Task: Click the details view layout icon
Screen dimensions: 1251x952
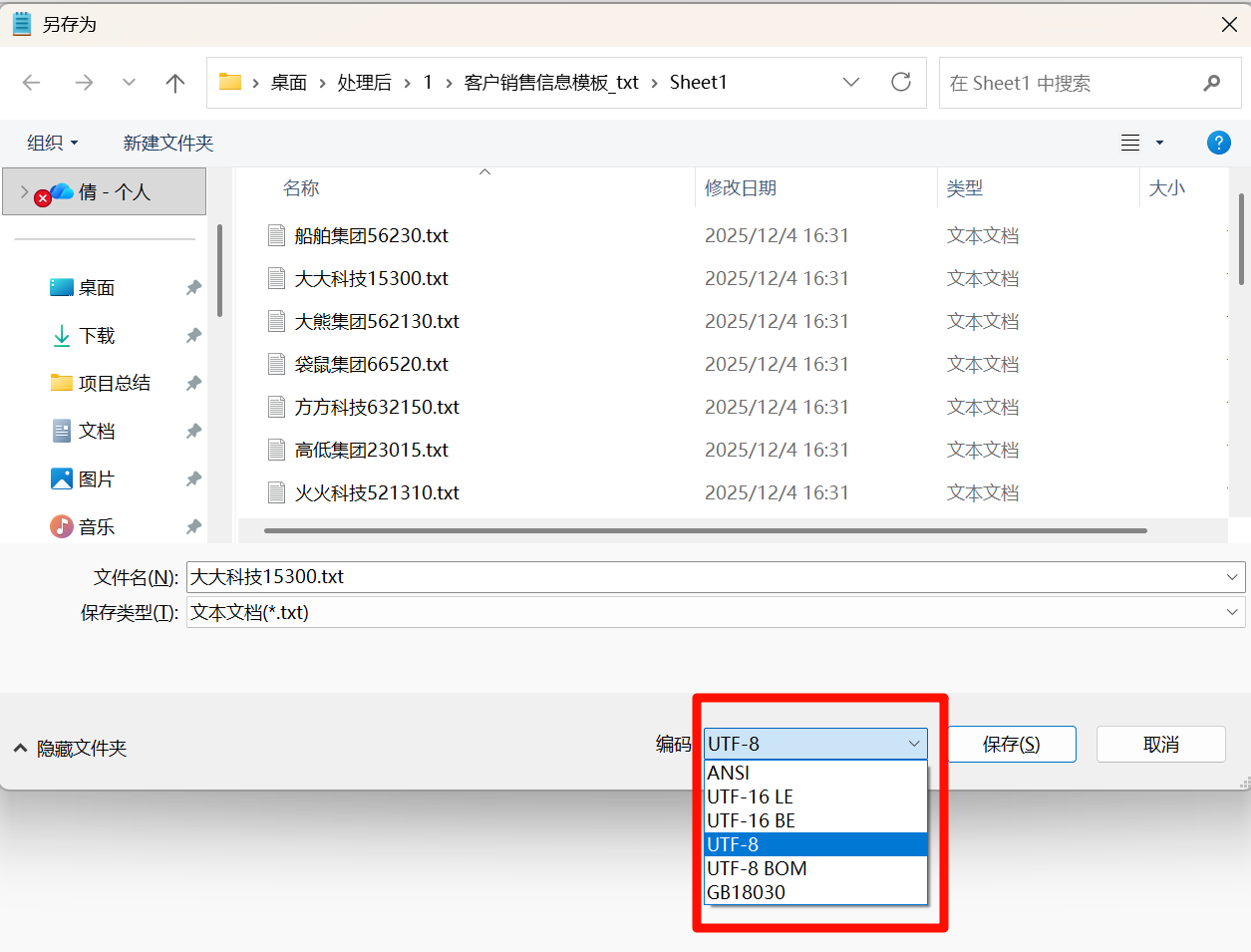Action: [1129, 143]
